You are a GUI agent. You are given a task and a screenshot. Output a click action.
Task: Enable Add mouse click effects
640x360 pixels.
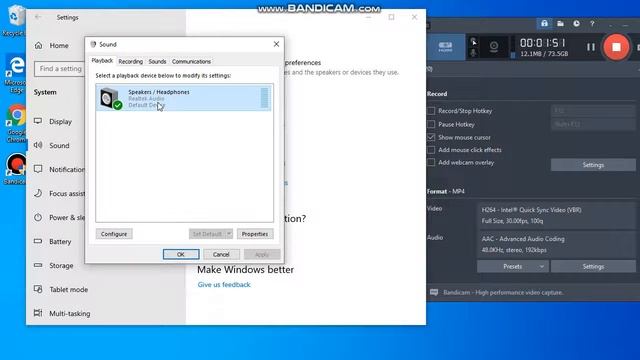pos(431,150)
